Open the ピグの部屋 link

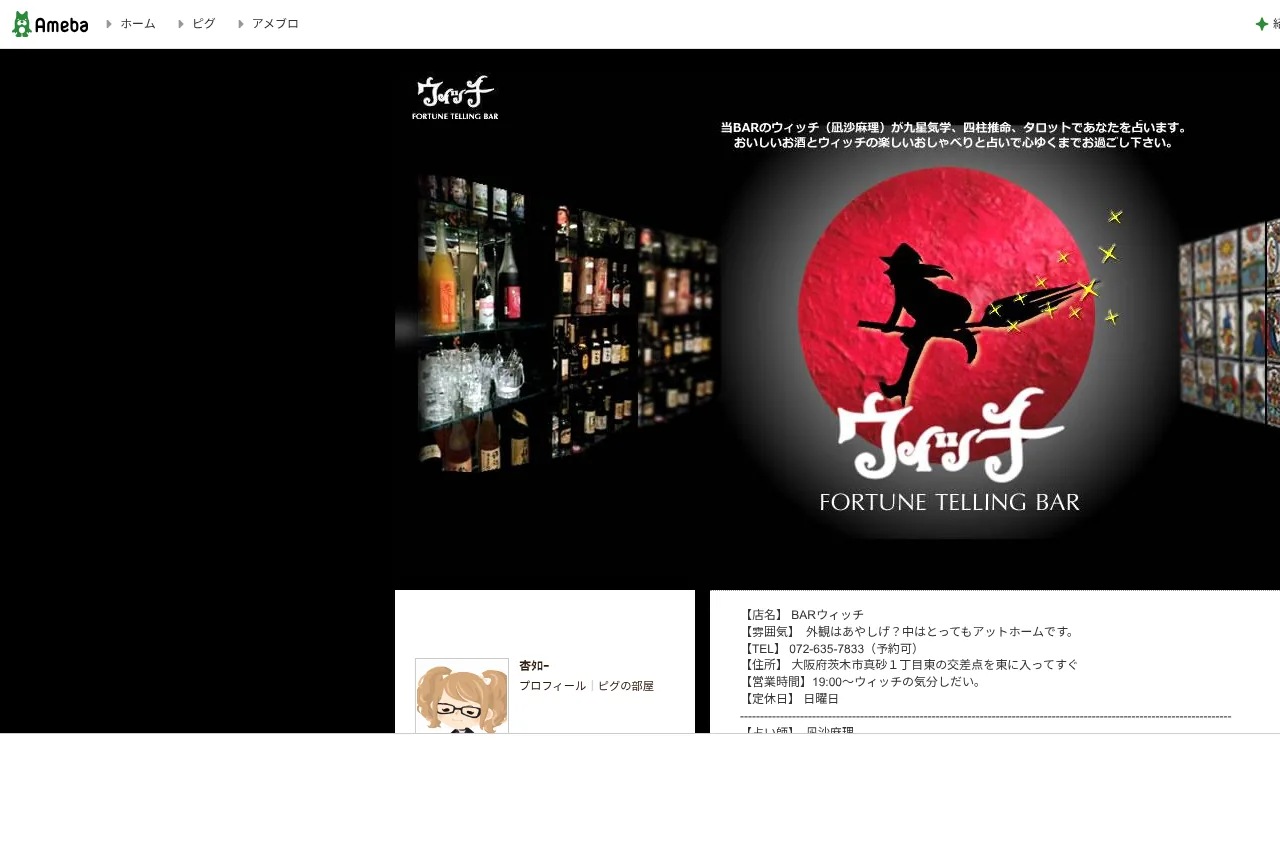[x=626, y=686]
